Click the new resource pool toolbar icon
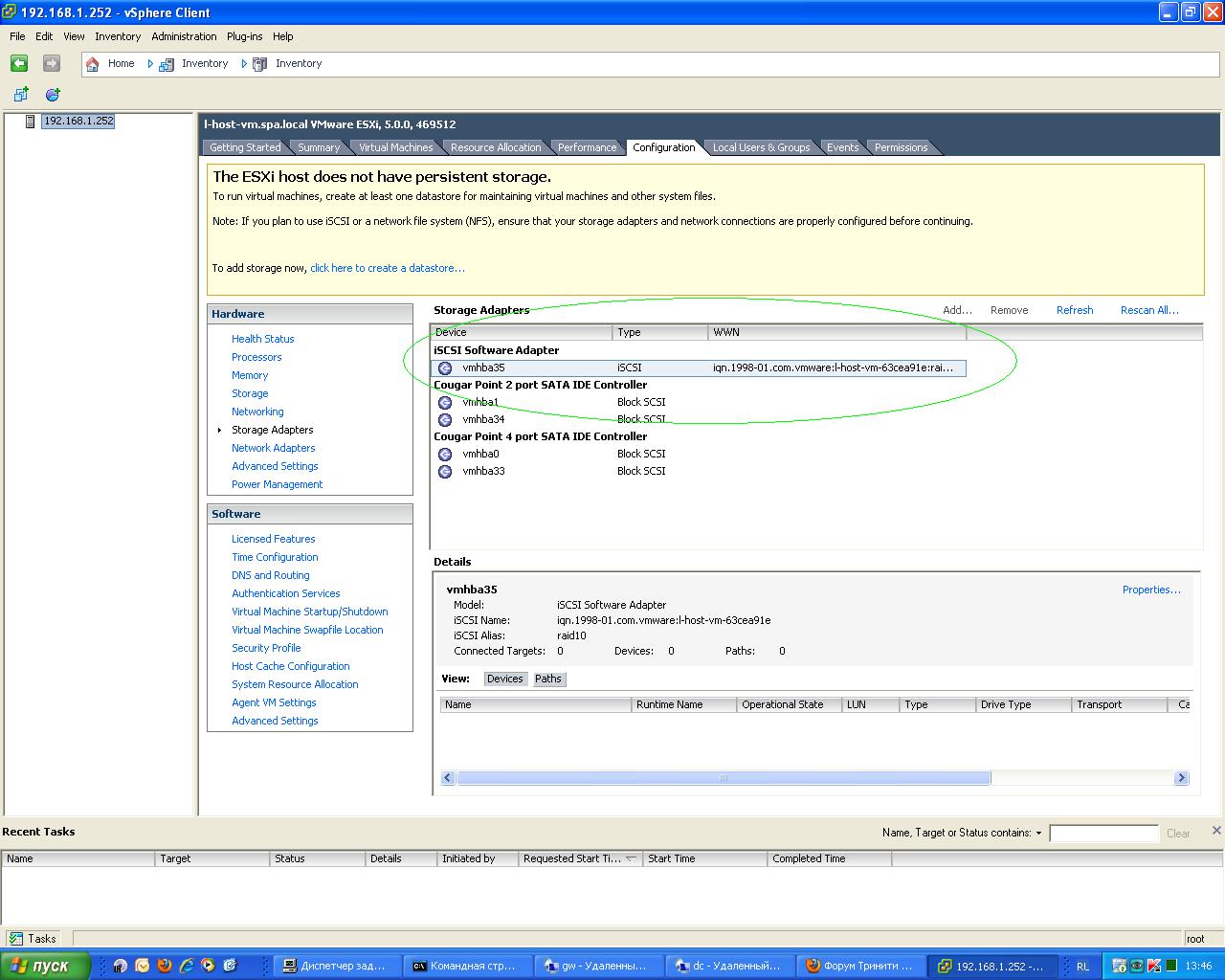This screenshot has width=1225, height=980. point(53,94)
